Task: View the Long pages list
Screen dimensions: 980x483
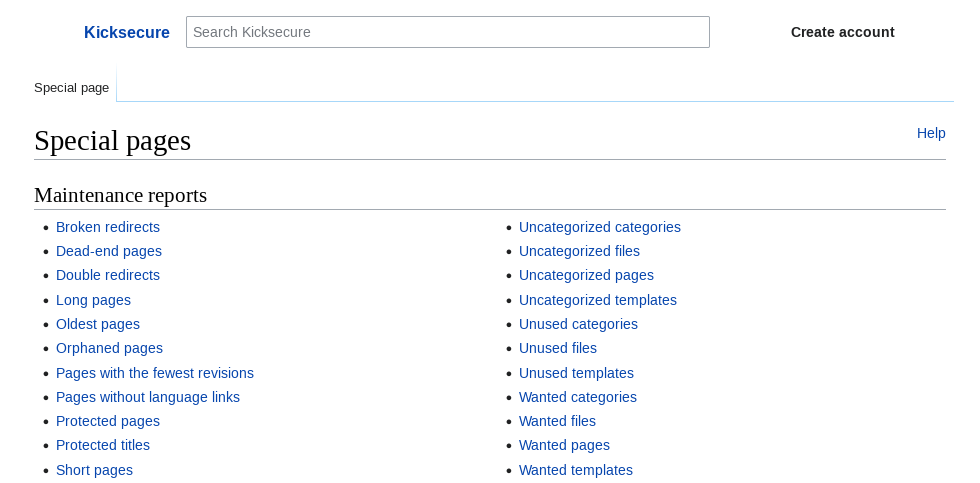Action: pos(93,300)
